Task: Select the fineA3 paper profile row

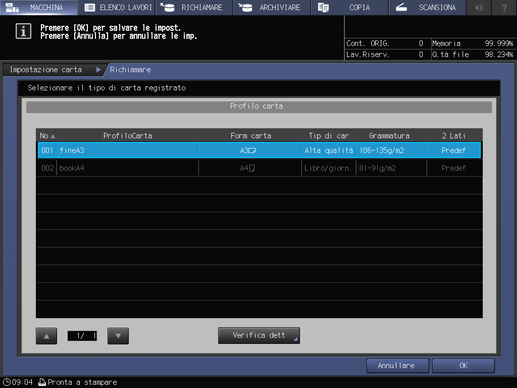Action: point(259,150)
